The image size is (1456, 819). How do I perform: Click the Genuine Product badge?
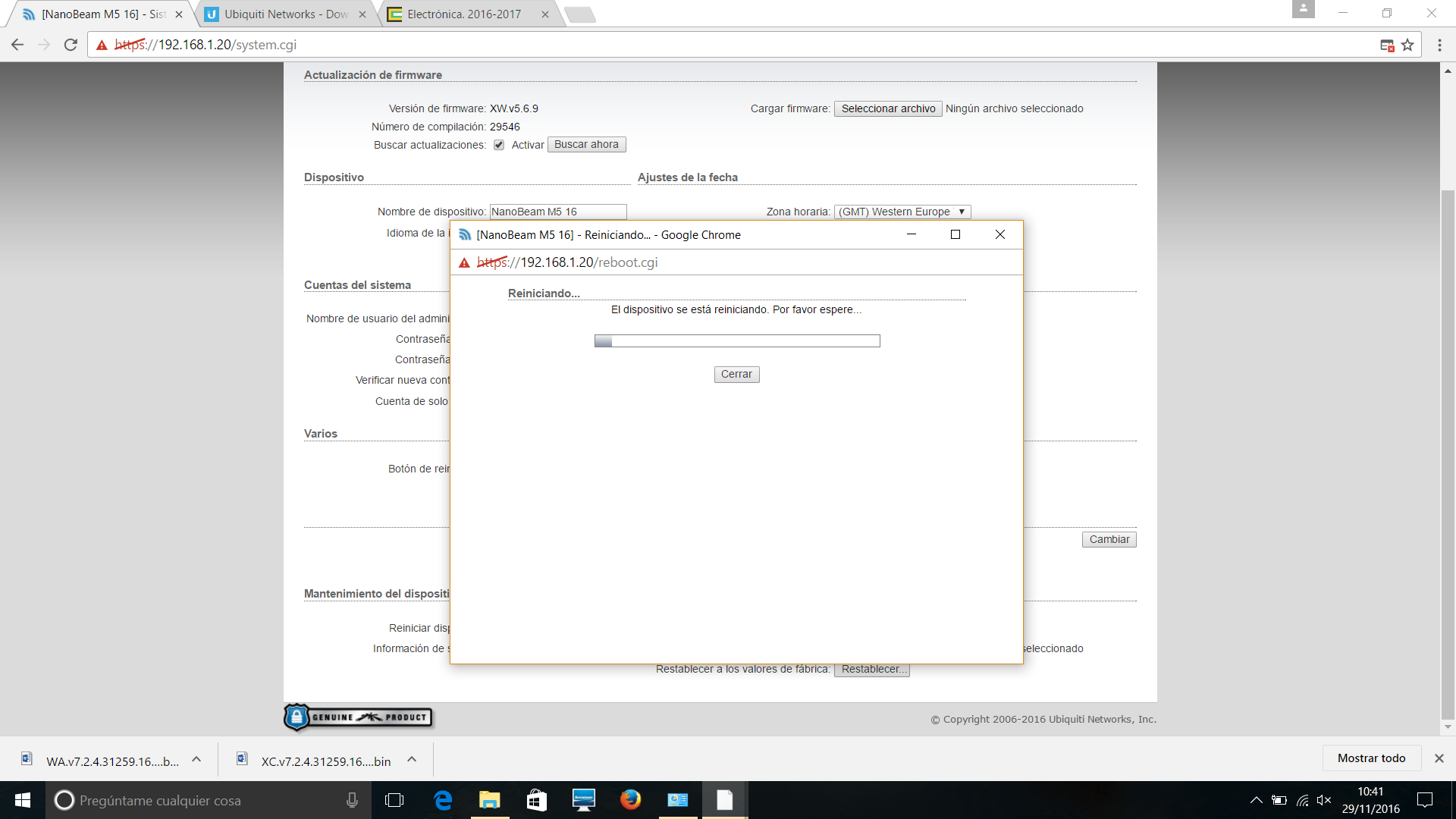tap(358, 717)
